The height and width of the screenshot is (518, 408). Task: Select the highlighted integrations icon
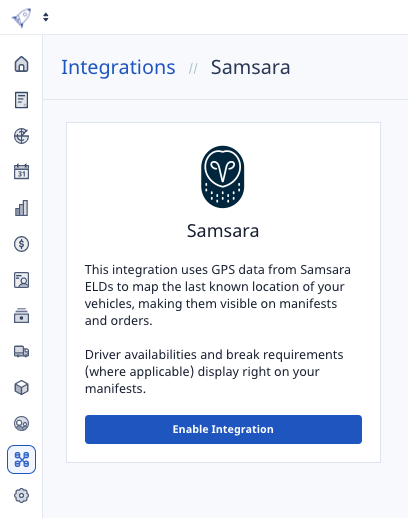pos(21,459)
